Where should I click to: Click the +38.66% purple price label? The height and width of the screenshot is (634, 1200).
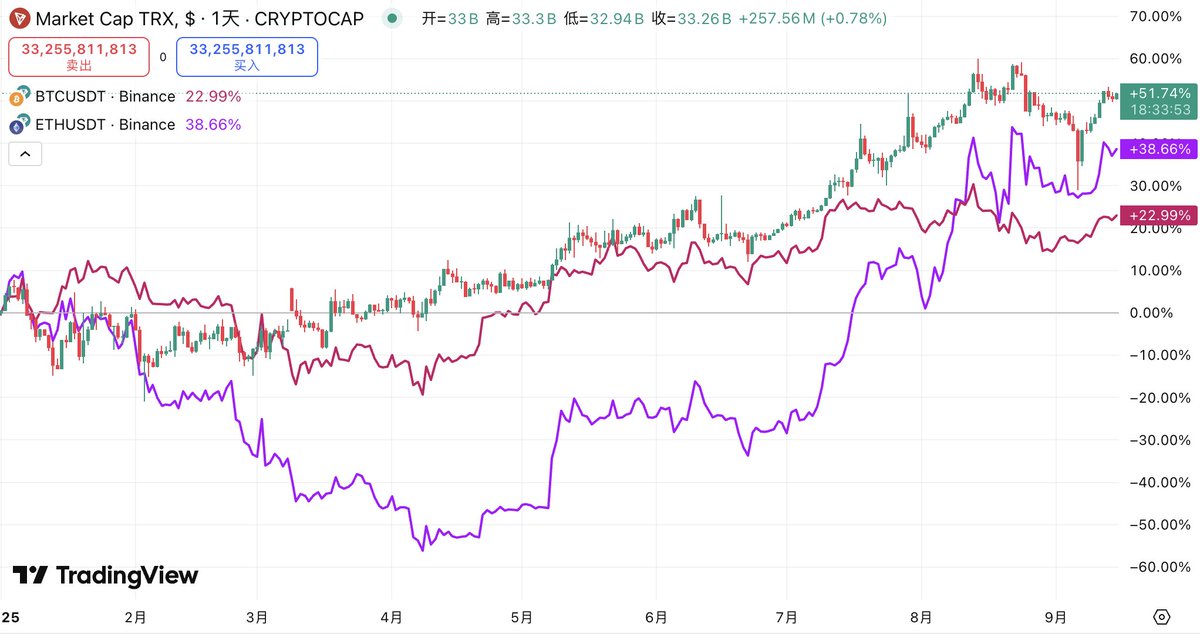point(1158,148)
